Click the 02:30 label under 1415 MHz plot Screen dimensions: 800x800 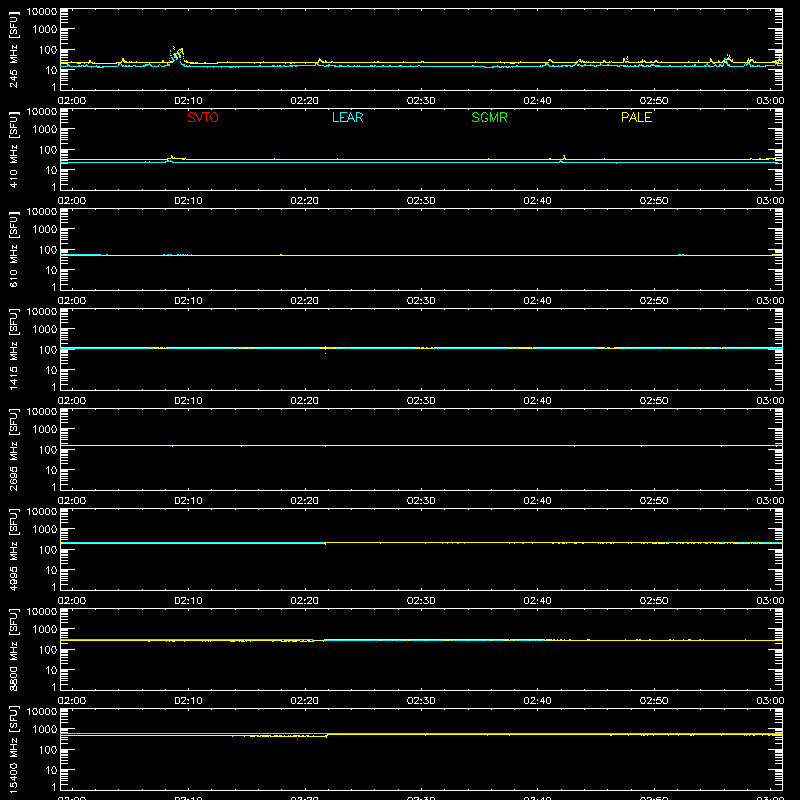pyautogui.click(x=421, y=401)
